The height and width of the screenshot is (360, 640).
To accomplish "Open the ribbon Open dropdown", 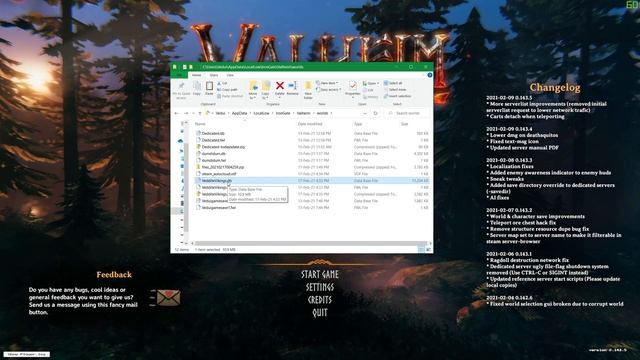I will [371, 83].
